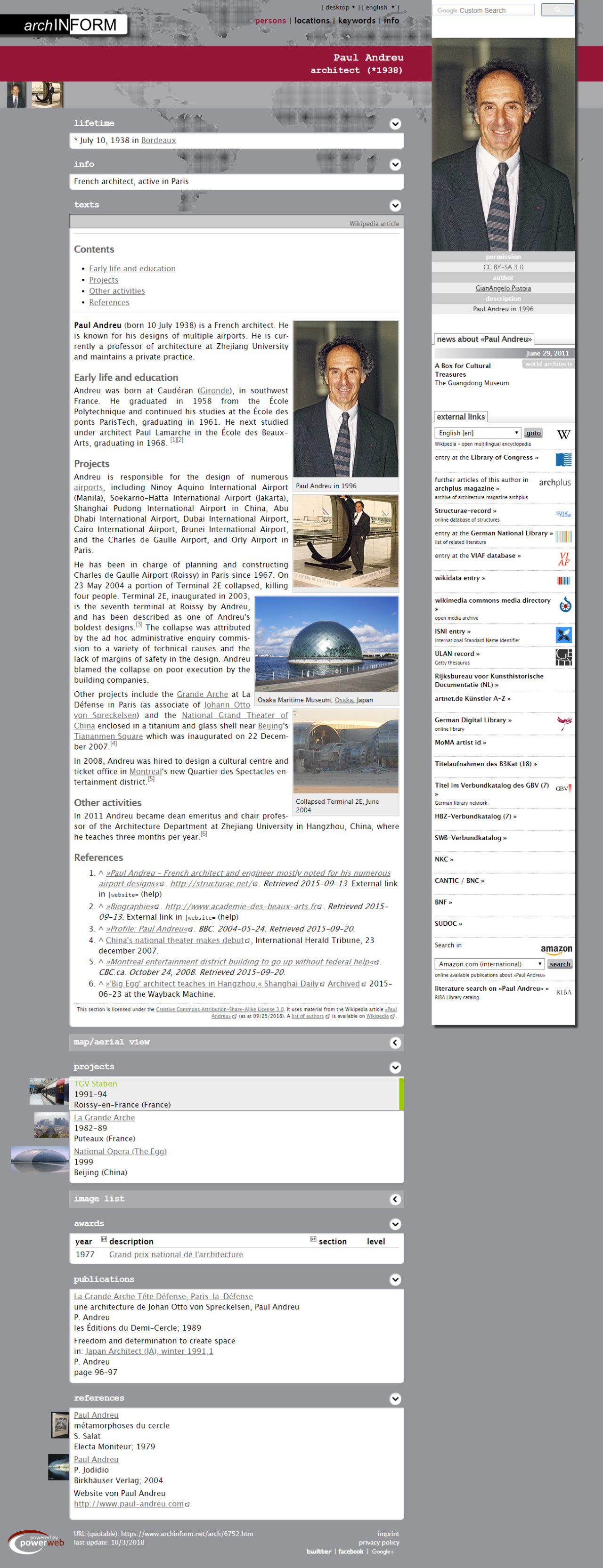This screenshot has height=1568, width=603.
Task: Click the Wikimedia Commons logo icon
Action: click(x=565, y=604)
